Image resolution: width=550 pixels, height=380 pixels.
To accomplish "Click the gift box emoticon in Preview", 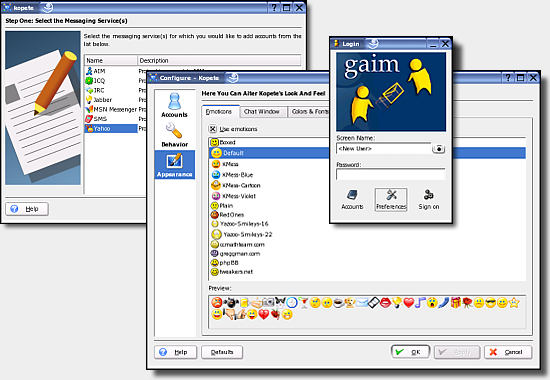I will [x=456, y=303].
